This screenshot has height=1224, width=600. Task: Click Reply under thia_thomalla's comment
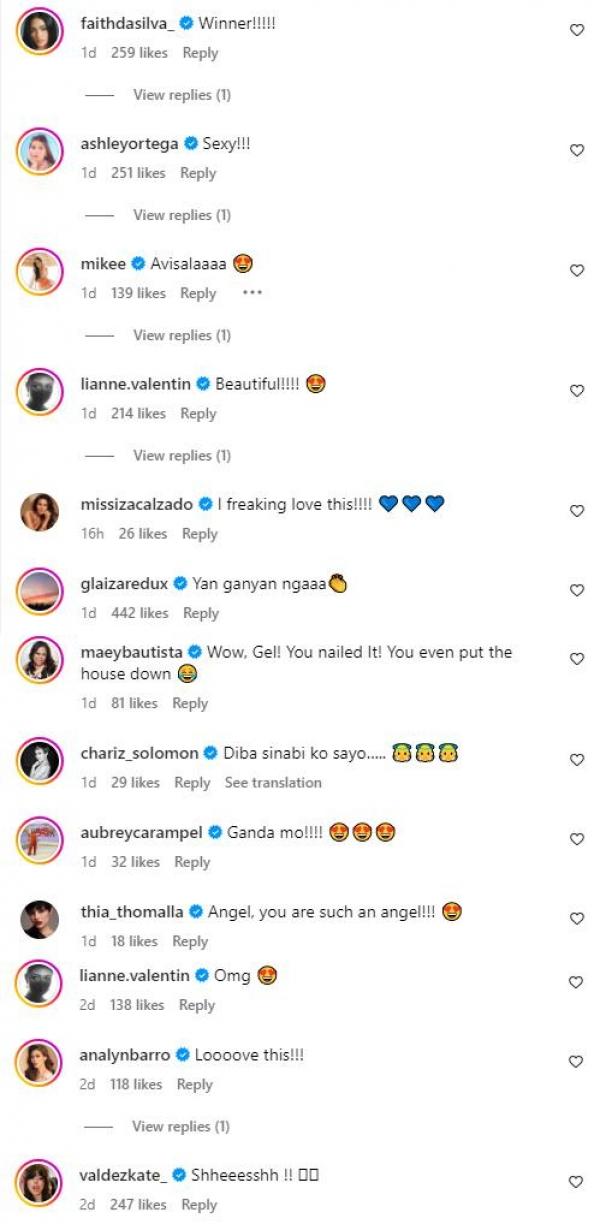(x=190, y=941)
